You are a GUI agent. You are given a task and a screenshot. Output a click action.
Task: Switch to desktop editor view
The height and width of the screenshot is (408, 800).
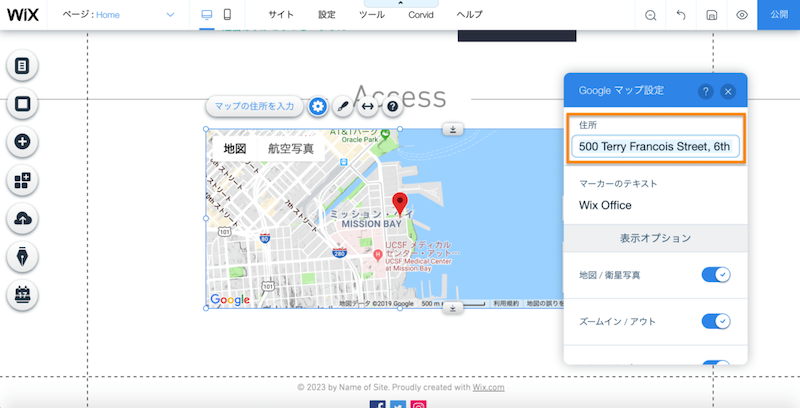(207, 15)
